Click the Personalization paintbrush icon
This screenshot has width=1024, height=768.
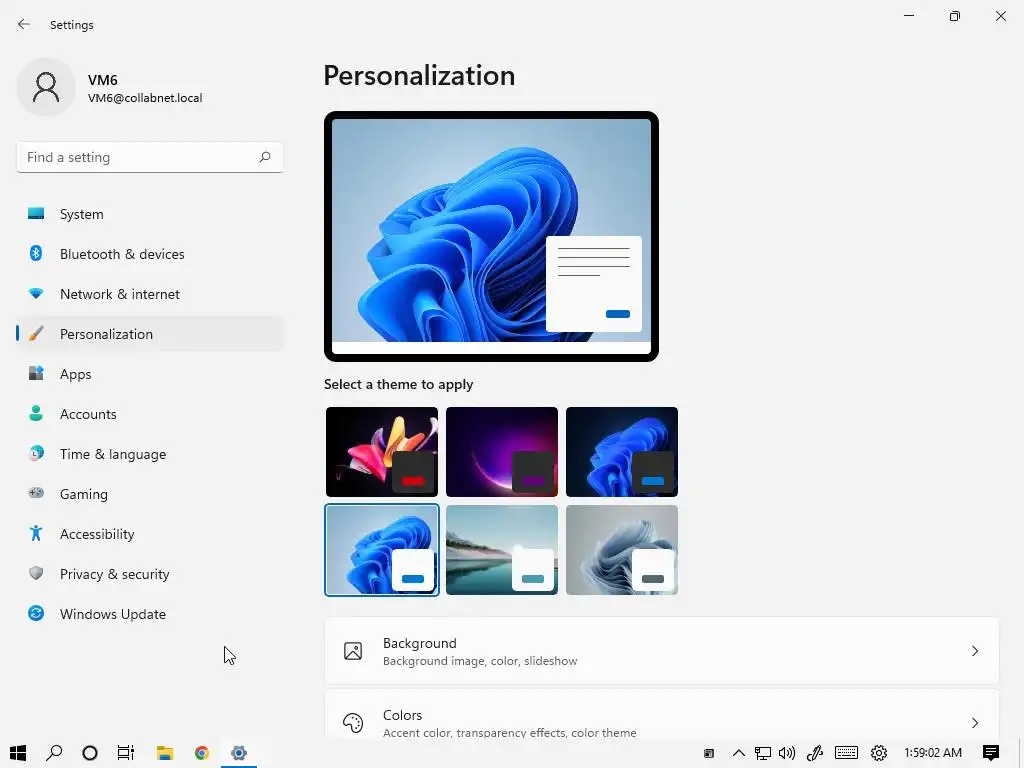36,334
